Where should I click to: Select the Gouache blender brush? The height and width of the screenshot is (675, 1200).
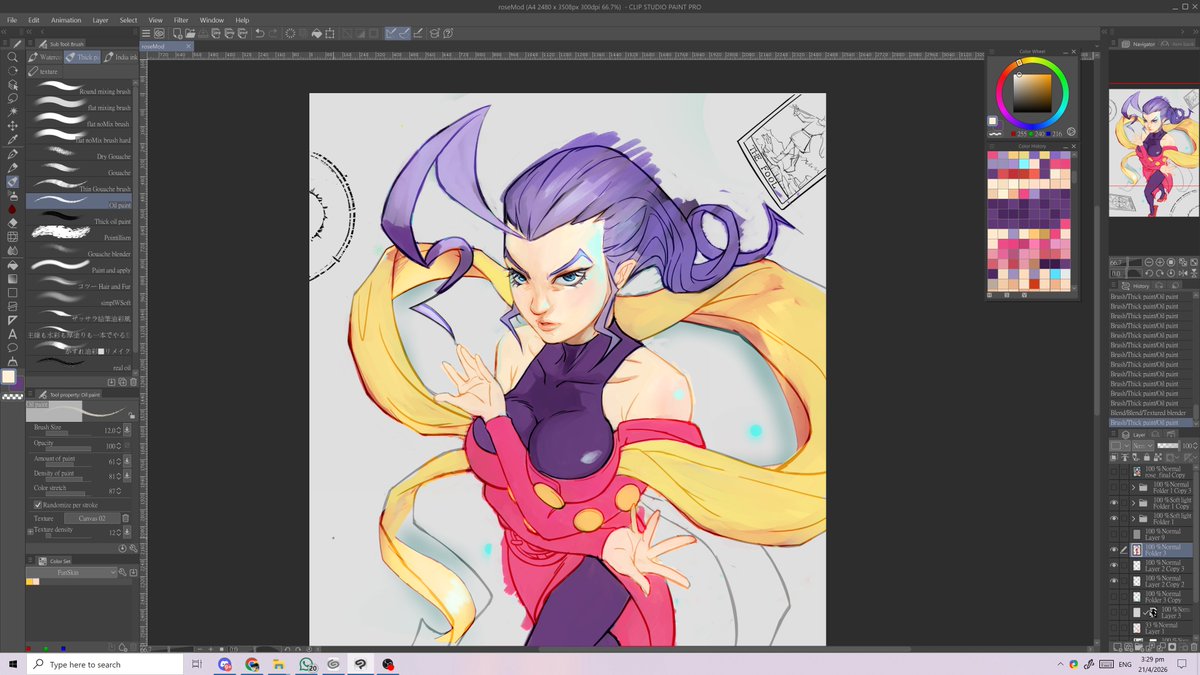[80, 253]
